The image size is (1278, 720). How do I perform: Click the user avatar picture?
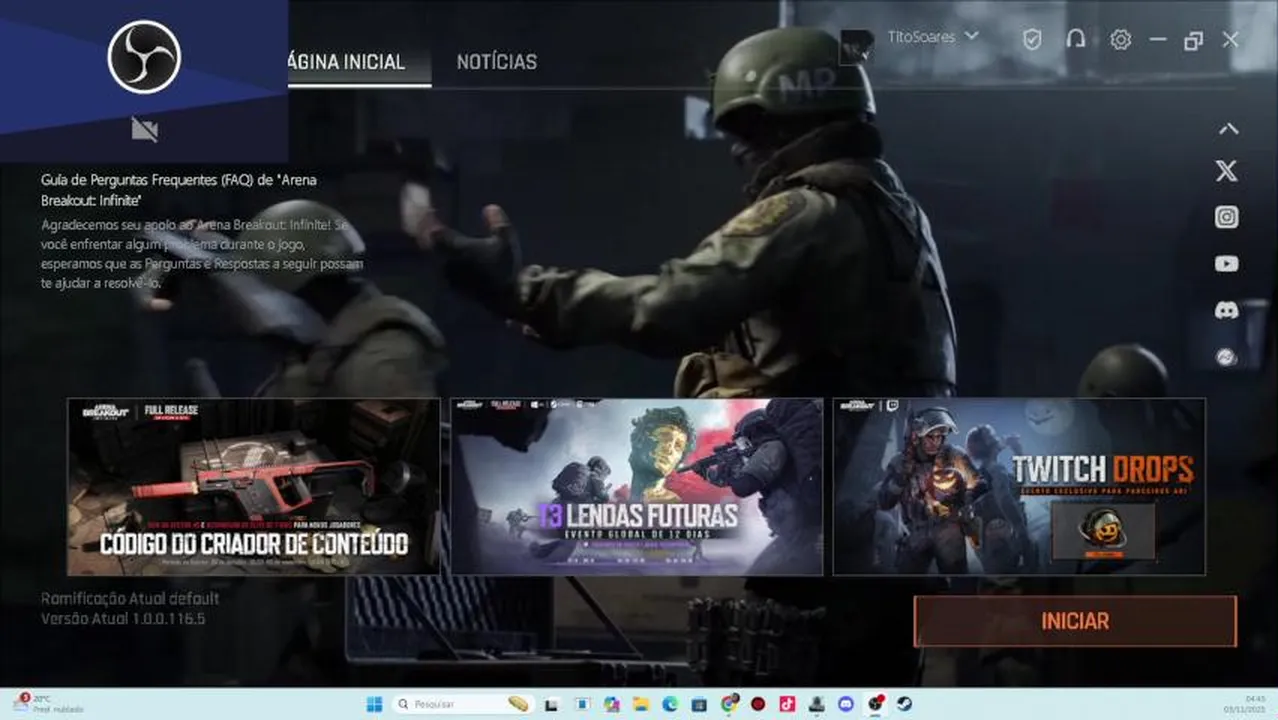point(857,46)
